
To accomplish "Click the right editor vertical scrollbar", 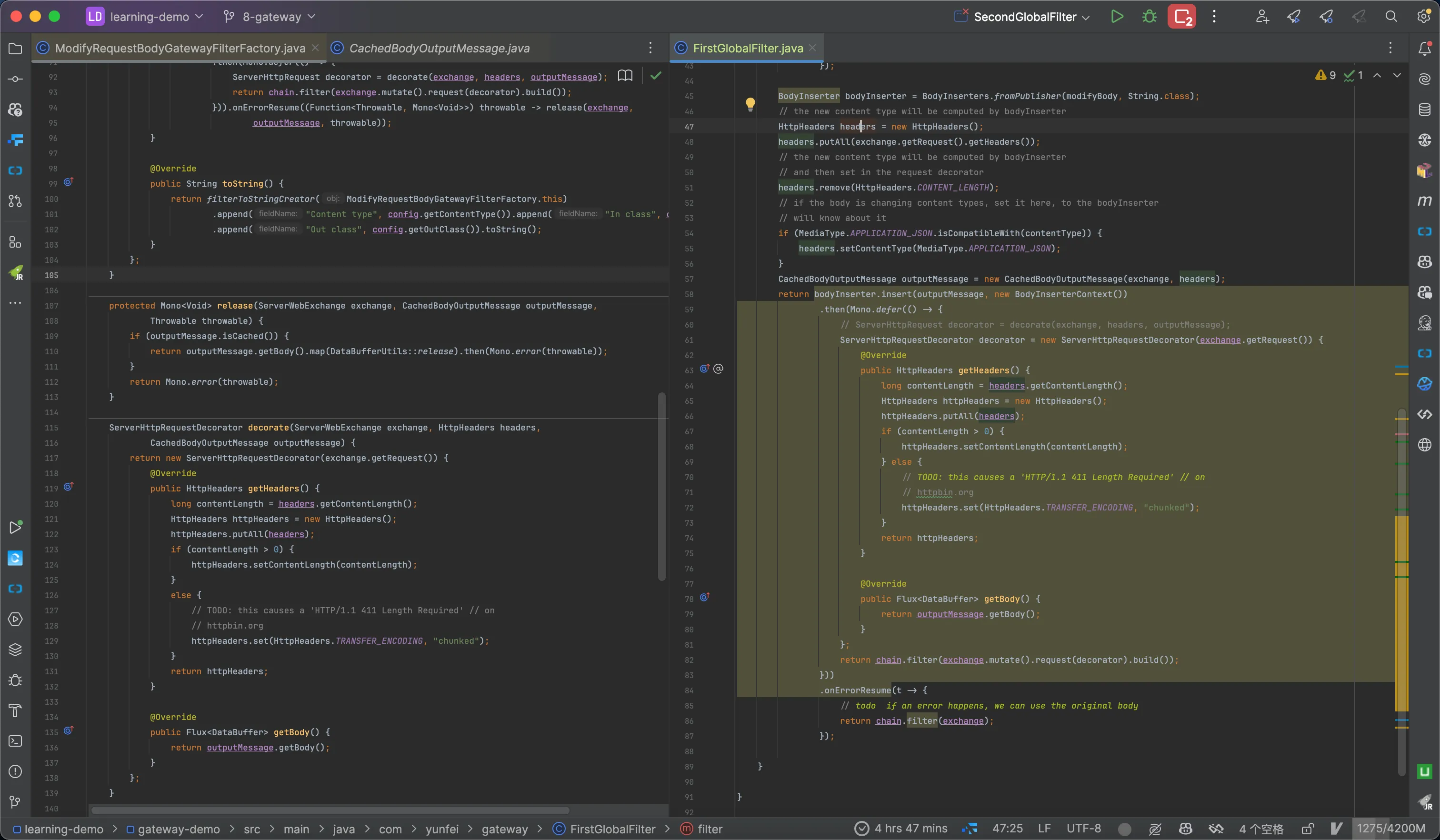I will pyautogui.click(x=1401, y=591).
